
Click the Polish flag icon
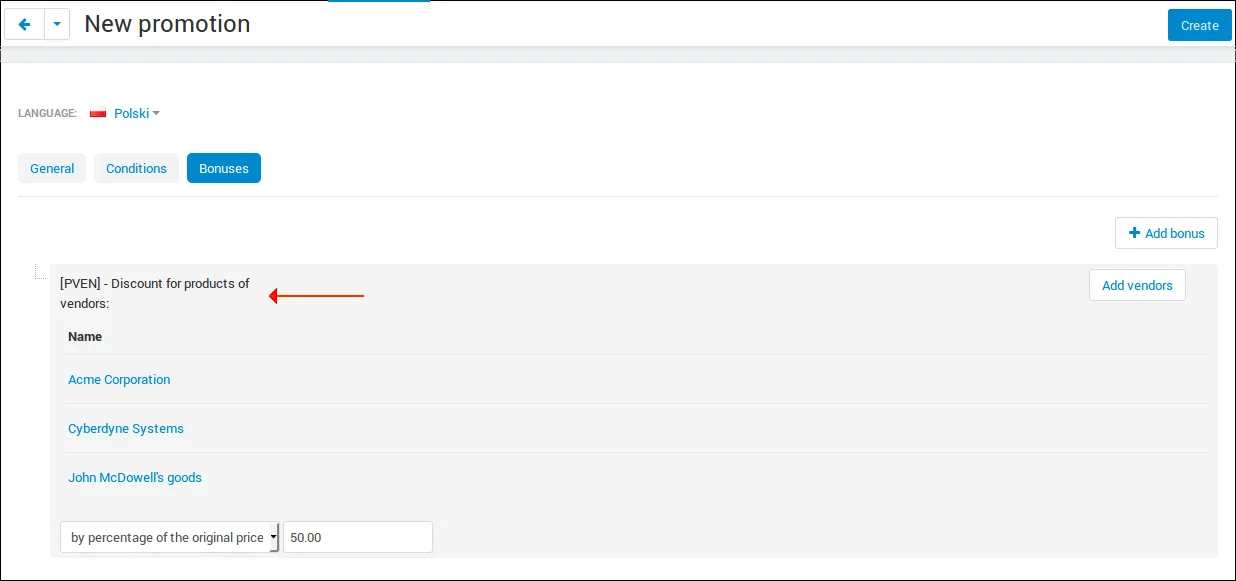[x=98, y=114]
